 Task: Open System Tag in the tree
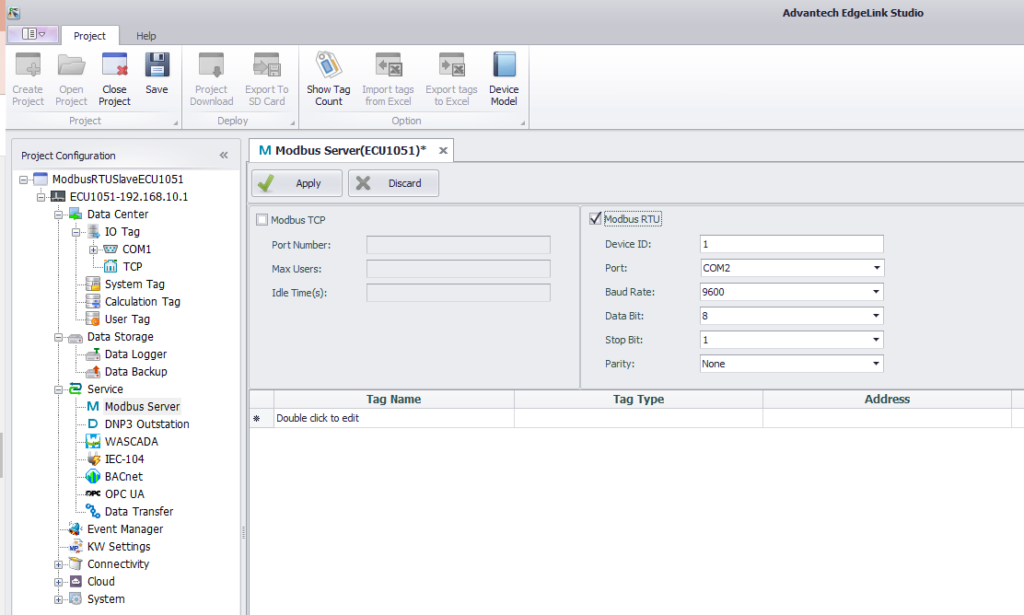click(135, 285)
